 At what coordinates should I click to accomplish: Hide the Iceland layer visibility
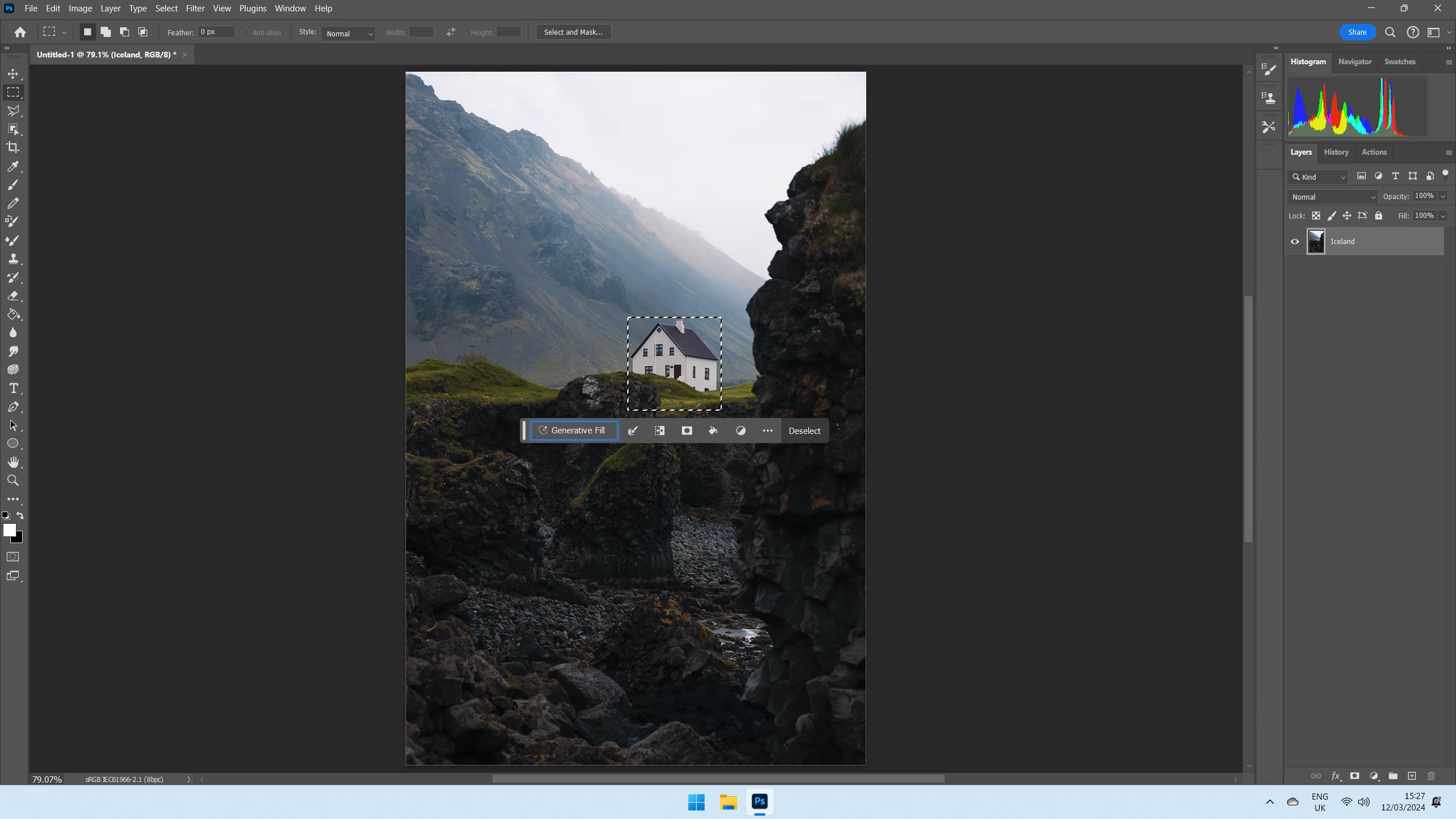click(1295, 242)
